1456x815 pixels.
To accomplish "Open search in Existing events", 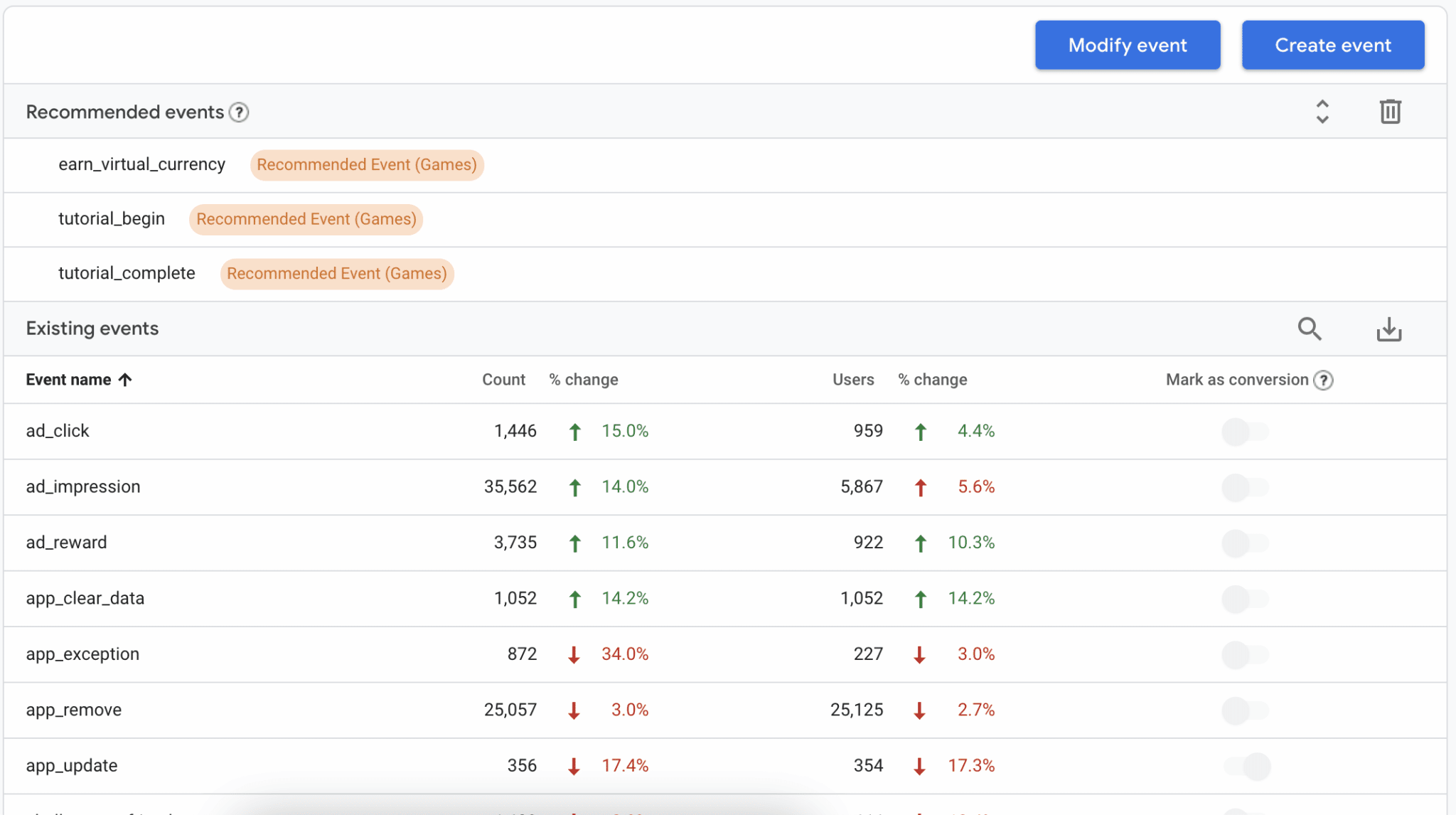I will point(1310,329).
